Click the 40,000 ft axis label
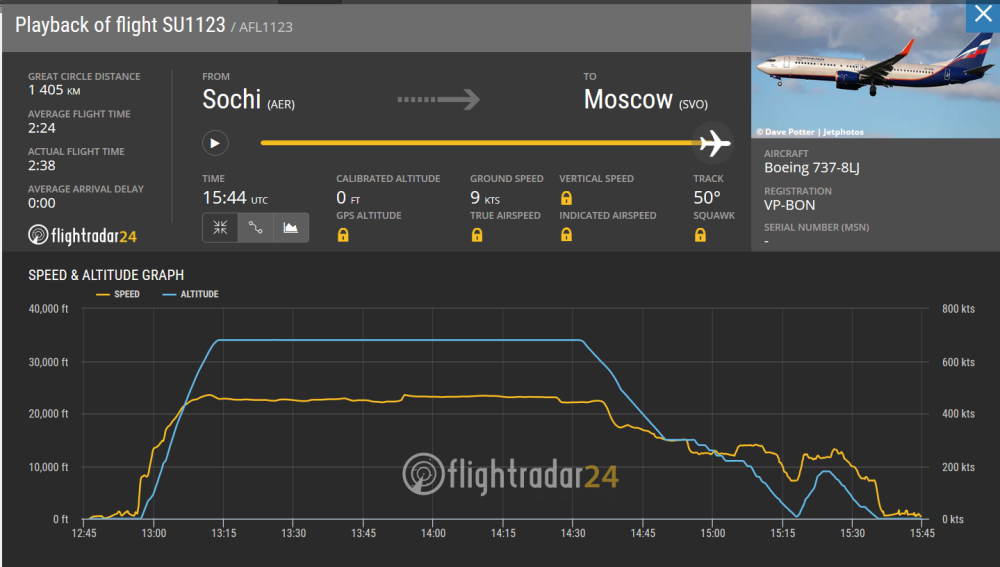The width and height of the screenshot is (1000, 567). click(x=48, y=309)
